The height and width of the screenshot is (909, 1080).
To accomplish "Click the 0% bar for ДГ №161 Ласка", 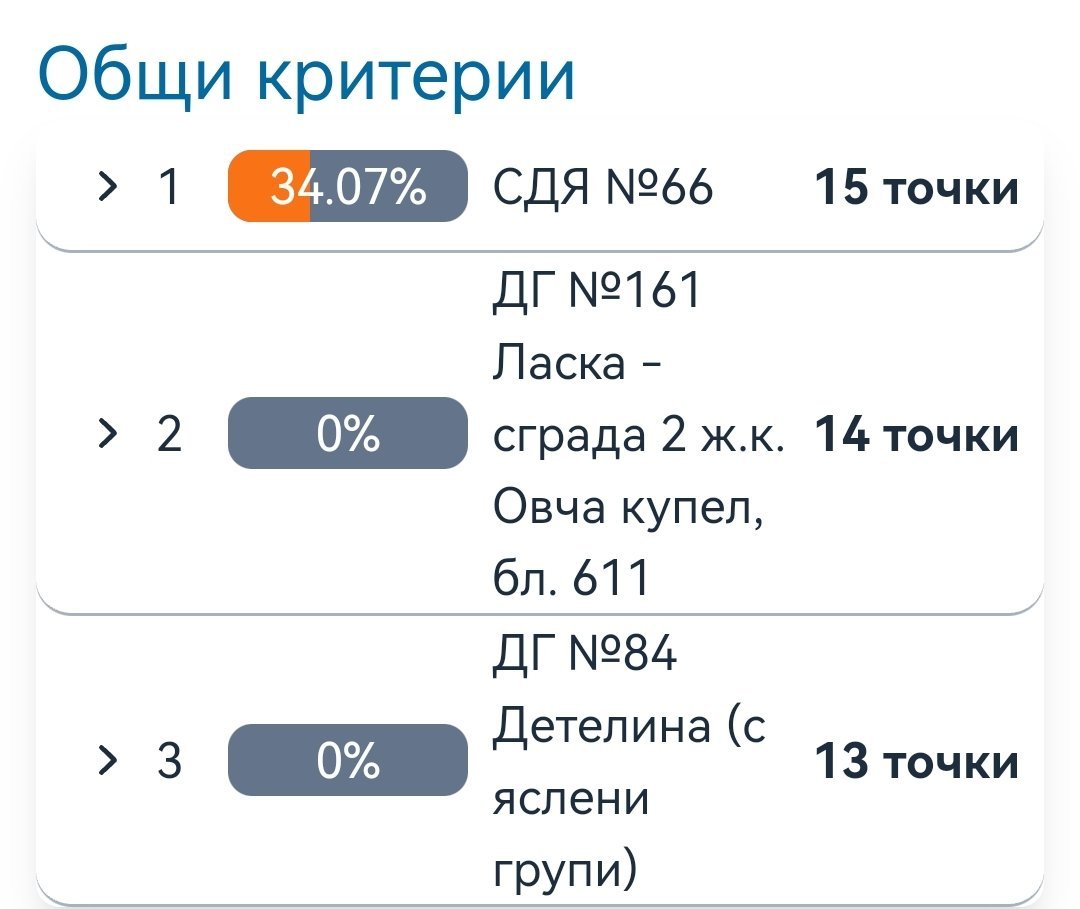I will click(x=348, y=434).
